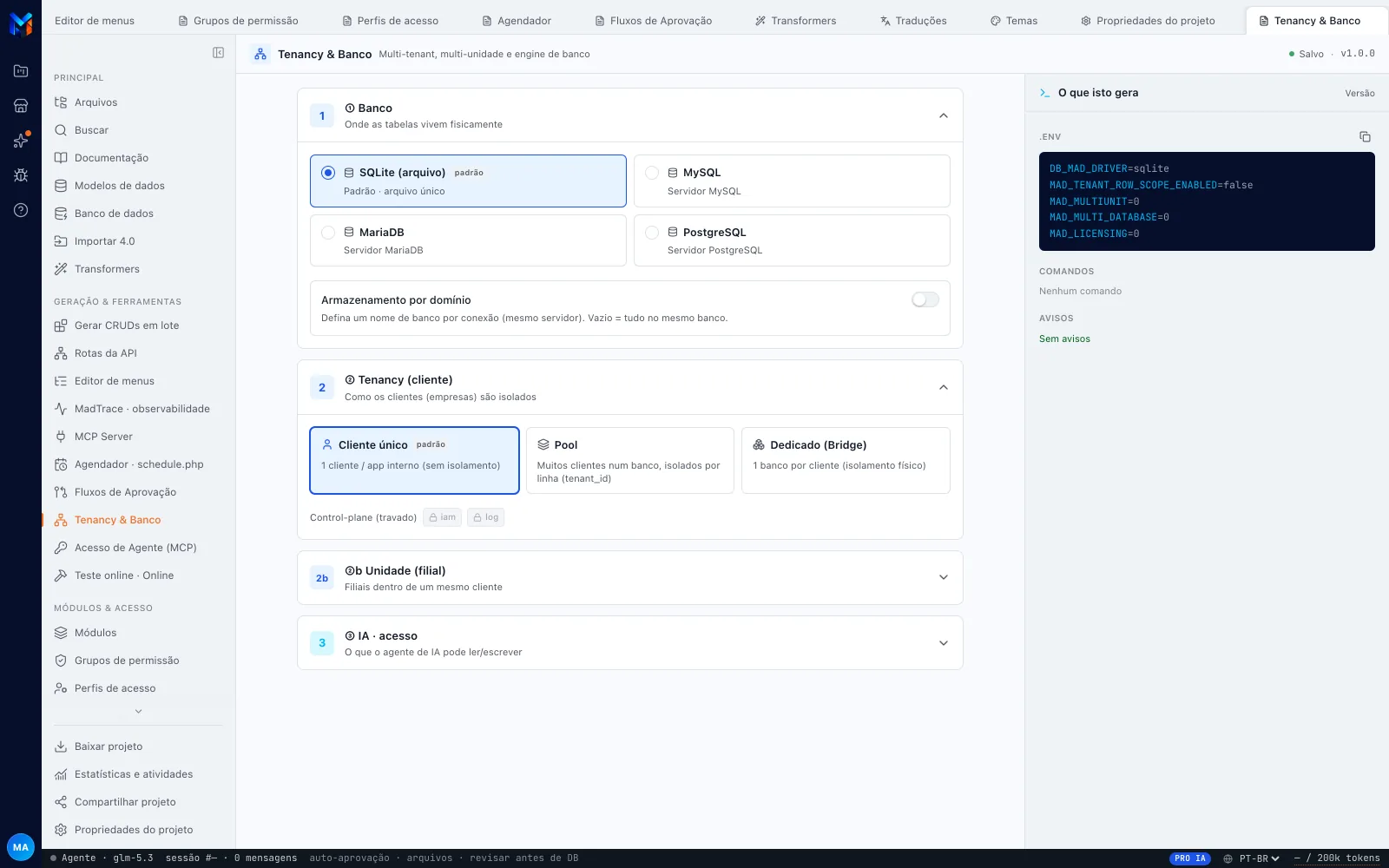Select Pool tenancy card
This screenshot has width=1389, height=868.
[x=630, y=460]
